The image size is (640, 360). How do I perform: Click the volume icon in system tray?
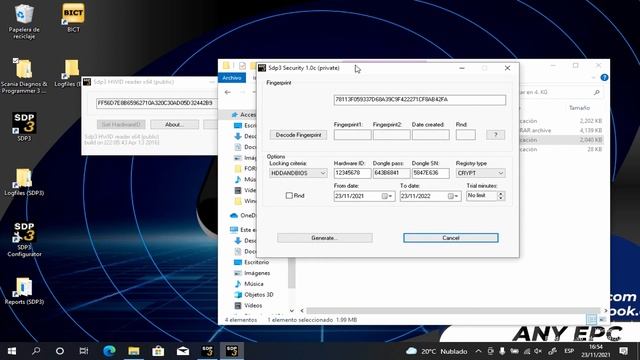coord(538,351)
